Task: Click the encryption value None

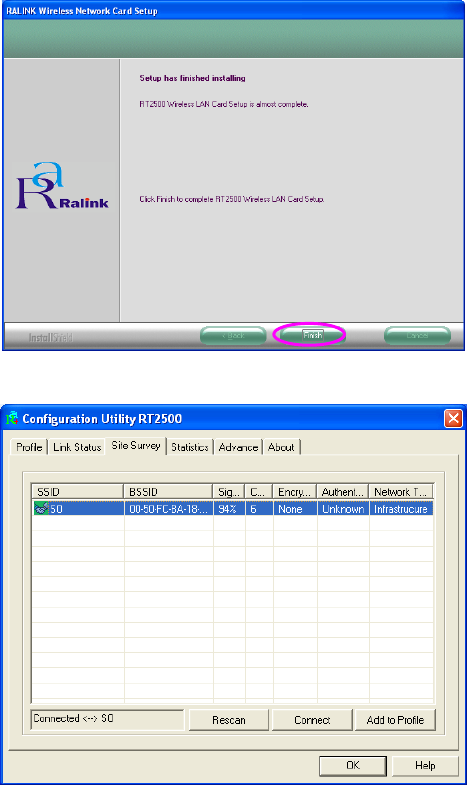Action: (x=290, y=509)
